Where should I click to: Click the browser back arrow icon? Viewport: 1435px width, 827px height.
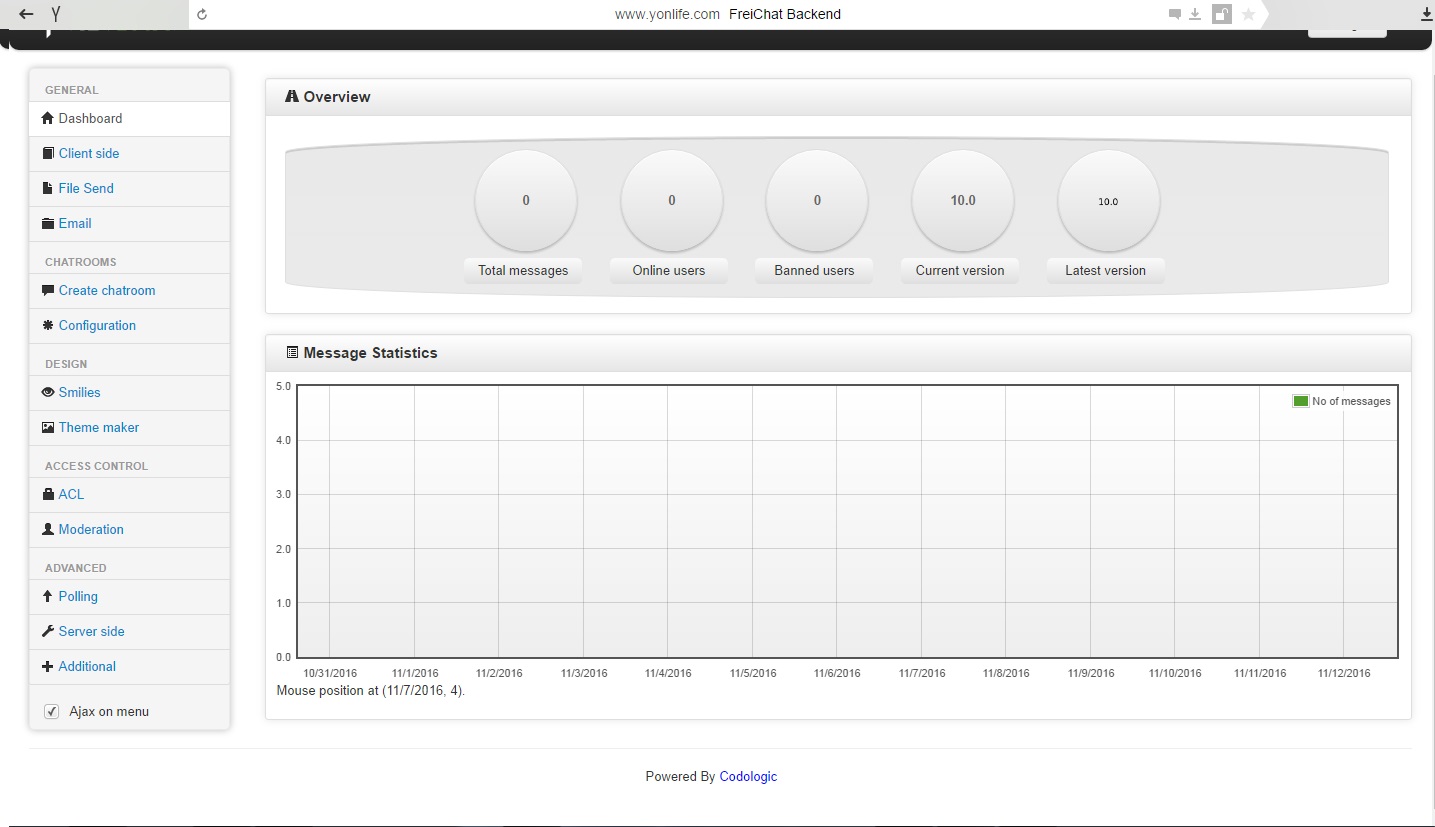pyautogui.click(x=26, y=14)
